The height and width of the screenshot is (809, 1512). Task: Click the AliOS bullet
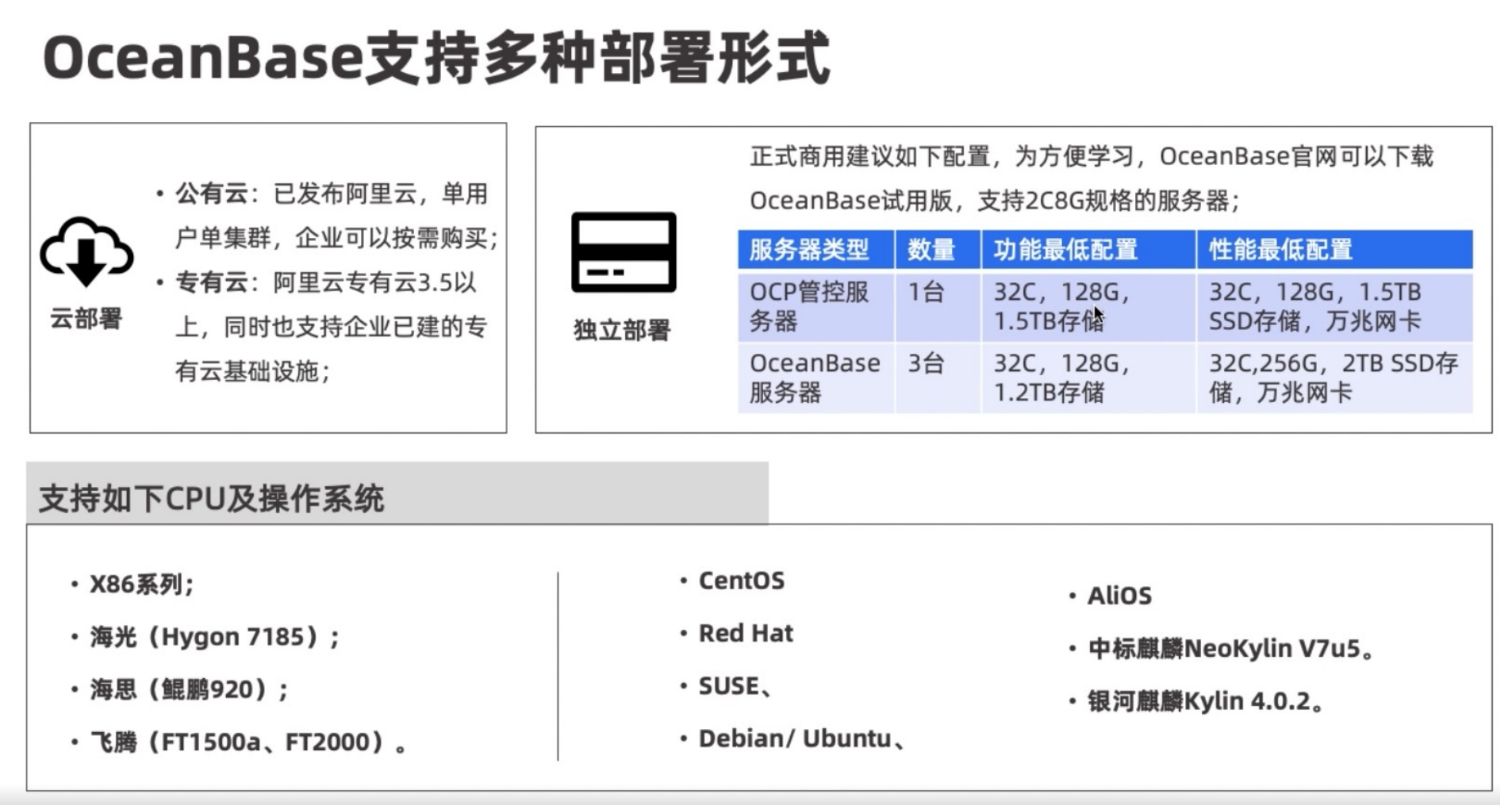coord(1119,596)
